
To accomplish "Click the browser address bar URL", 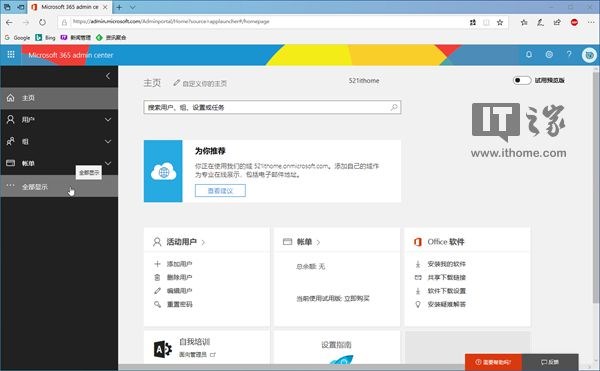I will [171, 22].
